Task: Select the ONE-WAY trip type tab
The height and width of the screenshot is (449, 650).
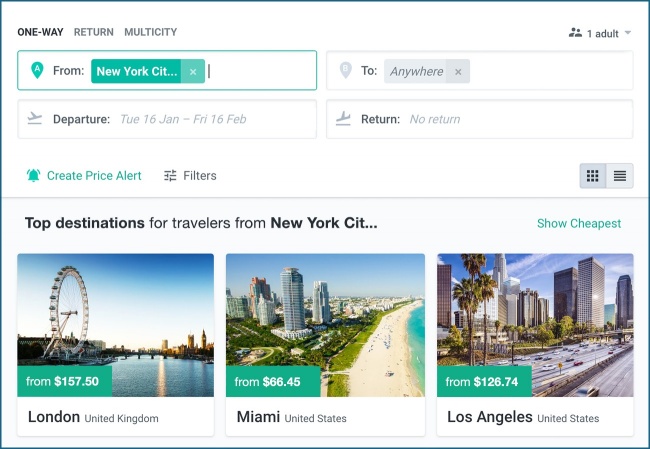Action: [40, 32]
